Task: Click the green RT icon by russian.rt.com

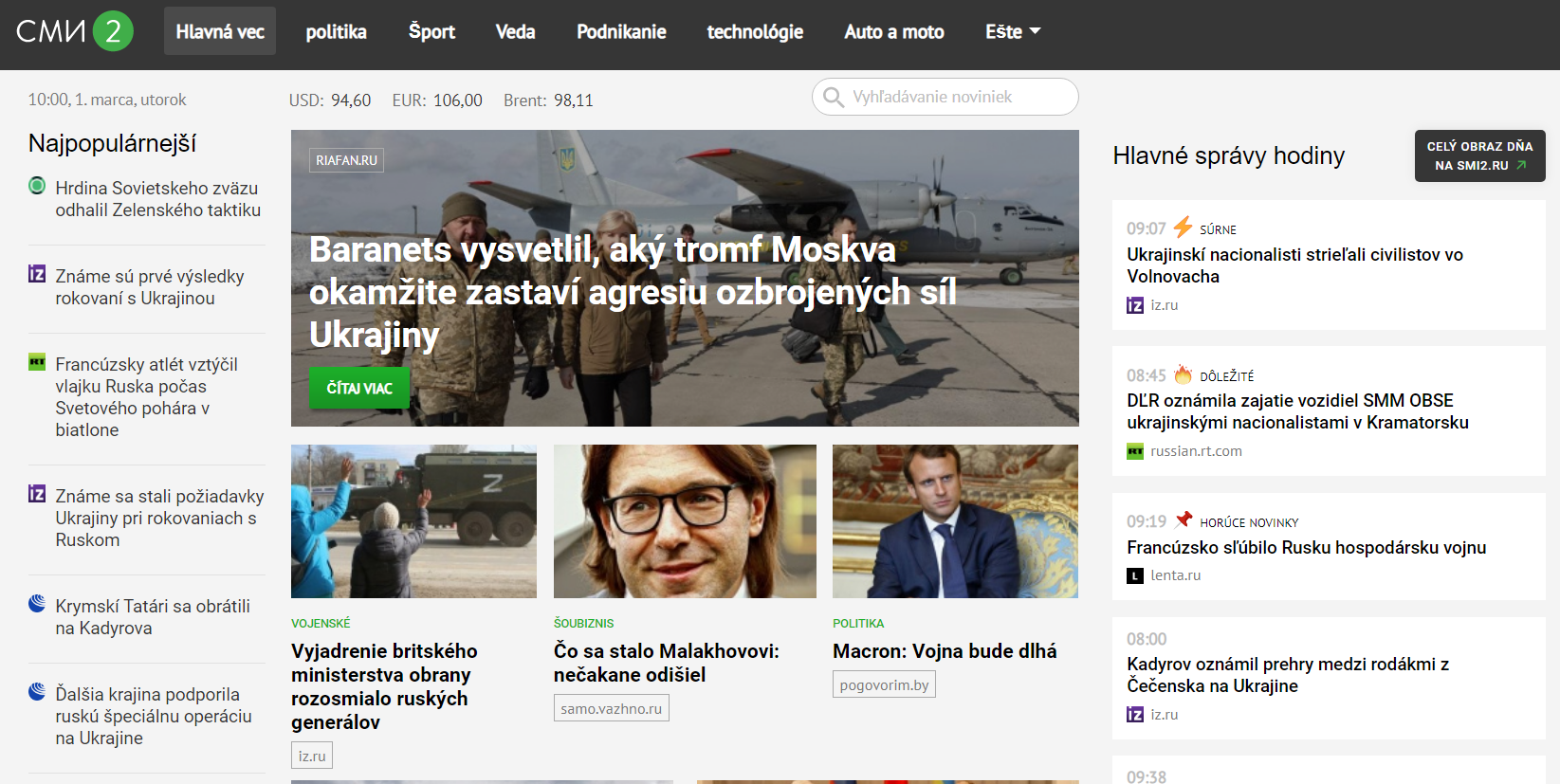Action: [x=1135, y=451]
